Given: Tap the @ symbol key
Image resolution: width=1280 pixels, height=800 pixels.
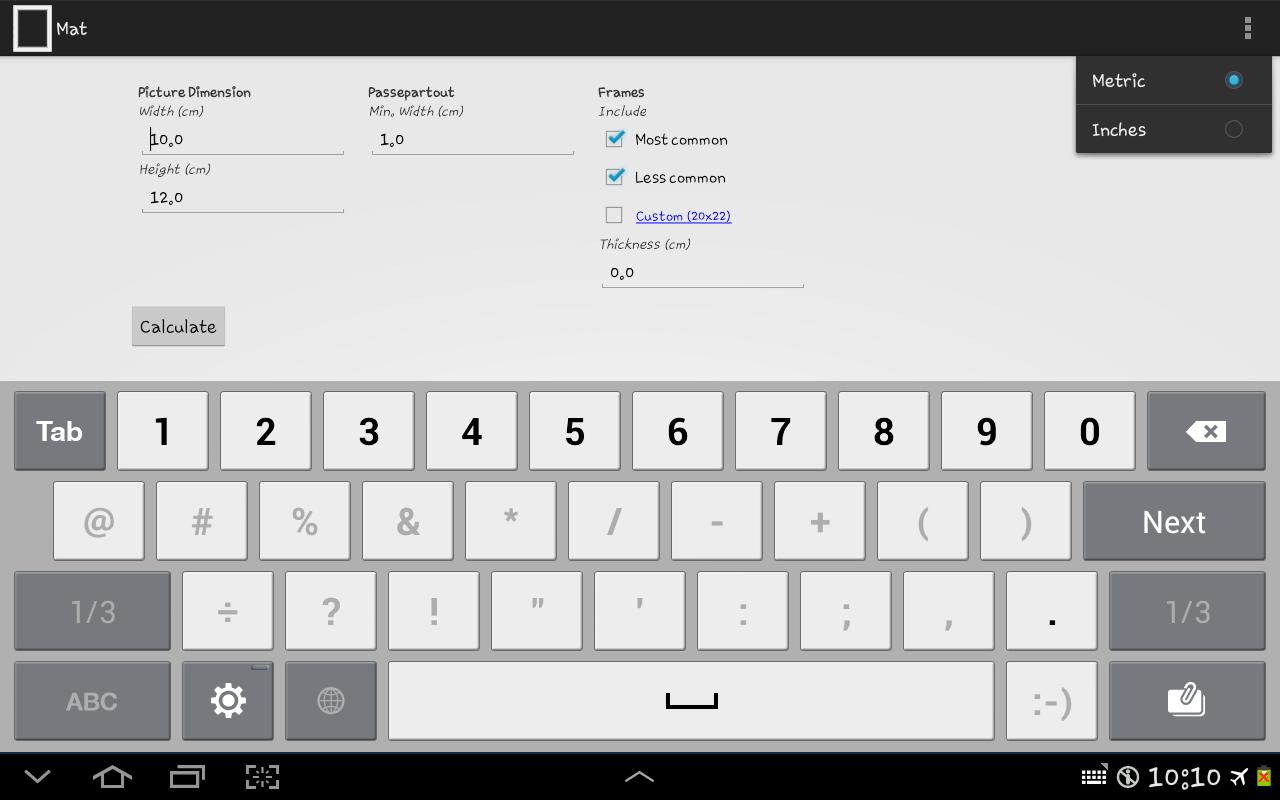Looking at the screenshot, I should click(x=98, y=521).
